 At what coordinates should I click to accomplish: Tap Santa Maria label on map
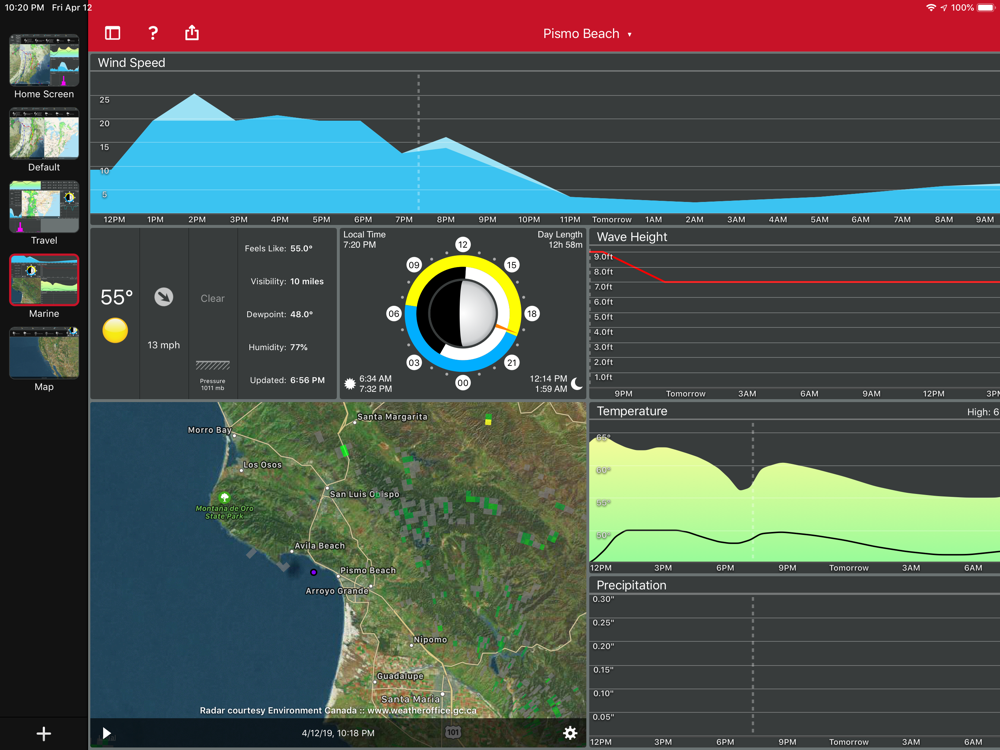click(410, 699)
